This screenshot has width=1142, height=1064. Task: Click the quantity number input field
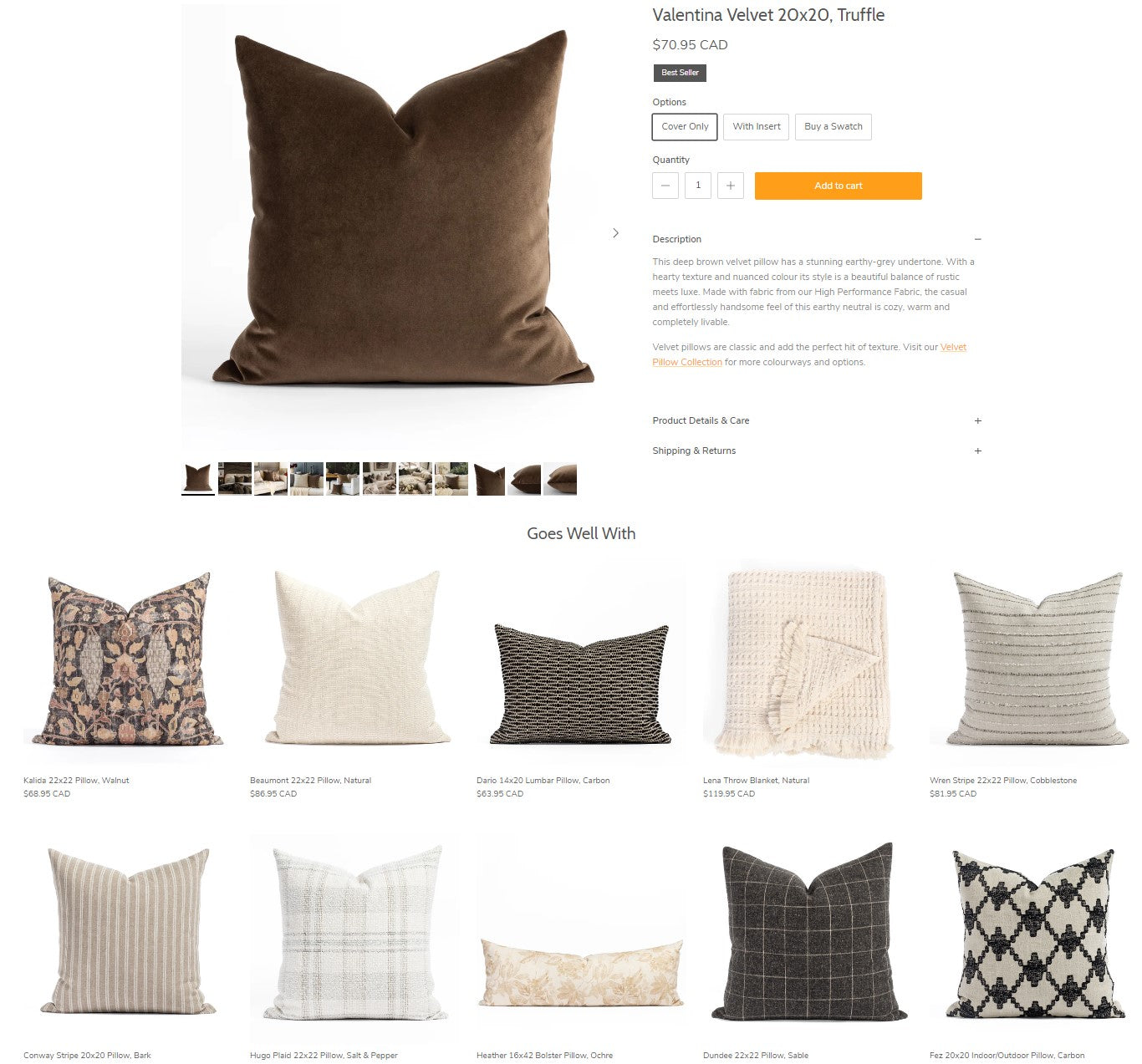tap(698, 186)
